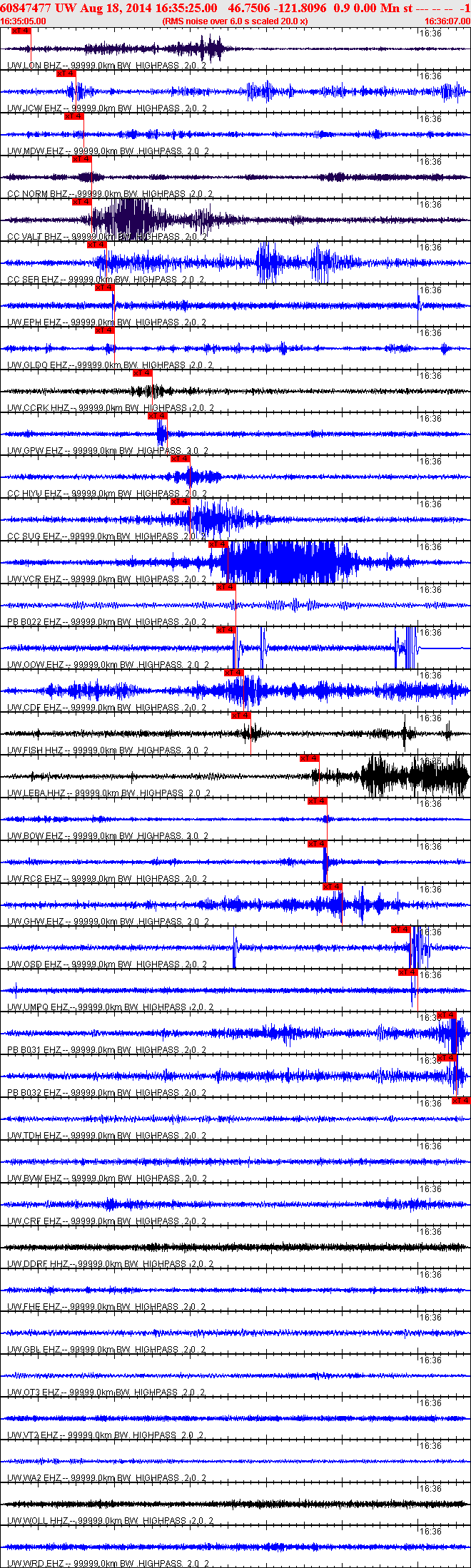The width and height of the screenshot is (471, 1568).
Task: Click the pick marker on CC.HIYU trace
Action: (x=180, y=459)
